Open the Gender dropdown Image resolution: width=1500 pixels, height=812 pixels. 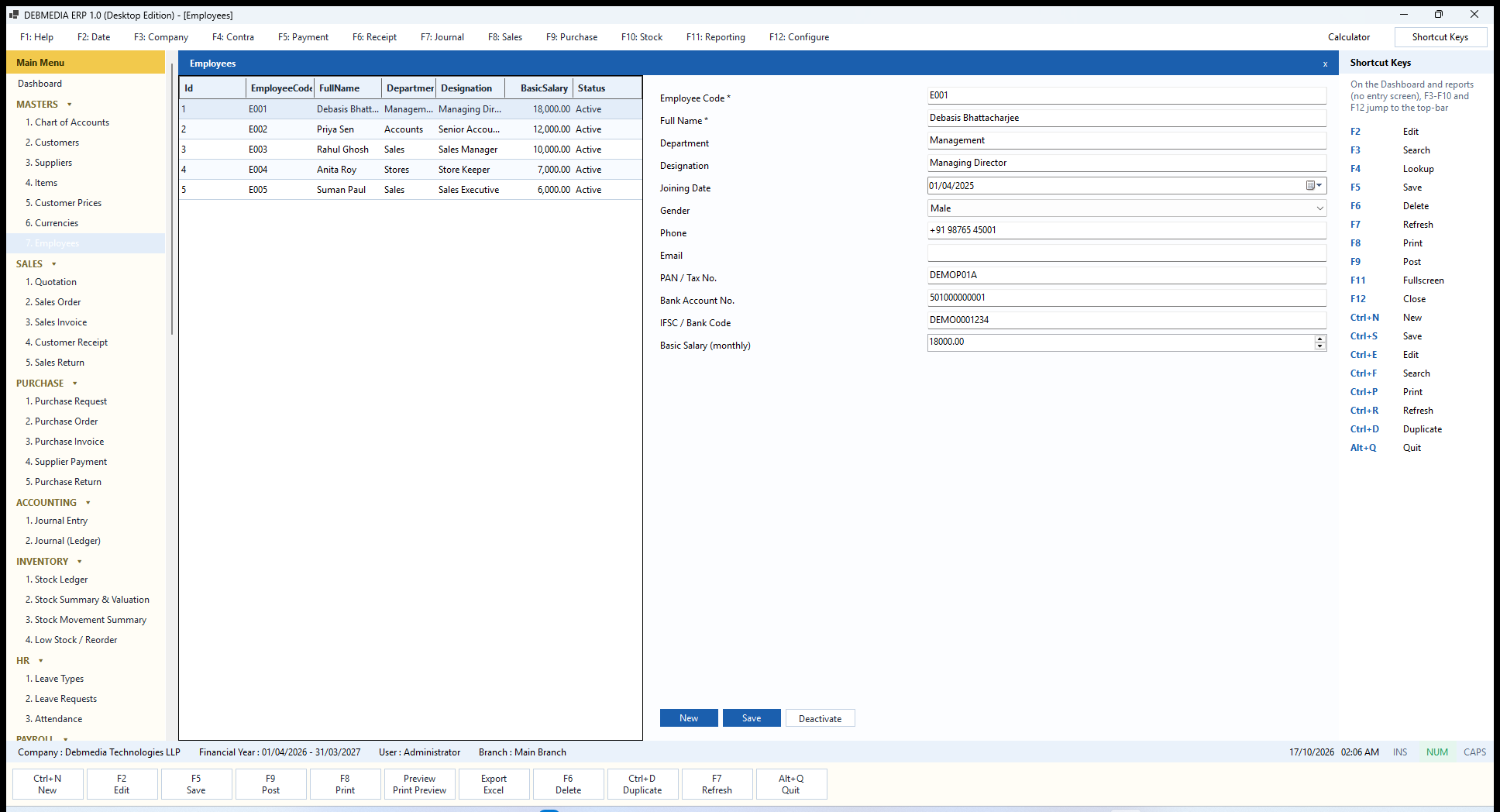pyautogui.click(x=1319, y=208)
